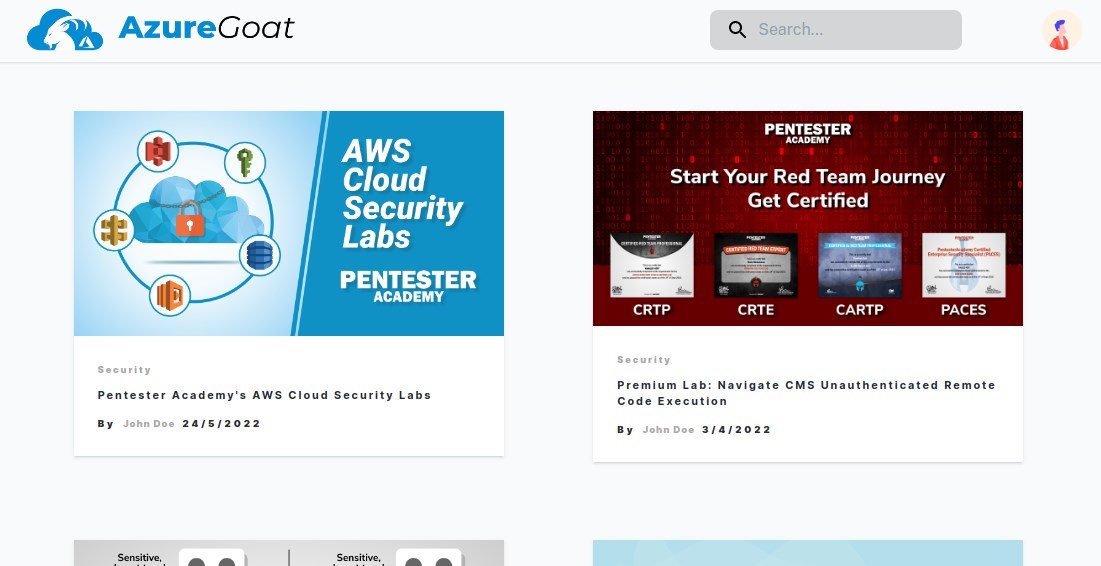Click author John Doe on Premium Lab post

[x=668, y=430]
